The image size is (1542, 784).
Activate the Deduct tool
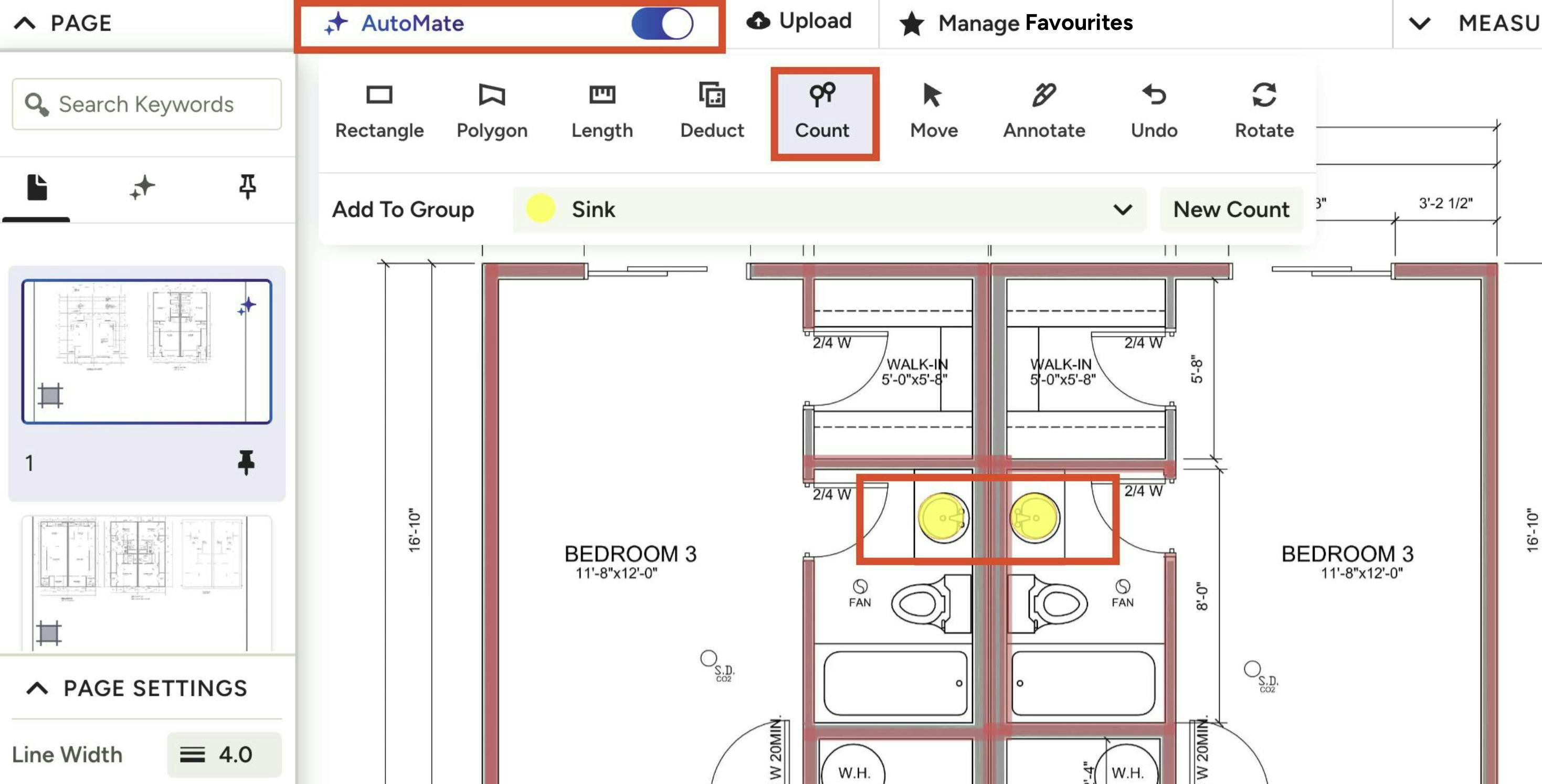coord(712,111)
